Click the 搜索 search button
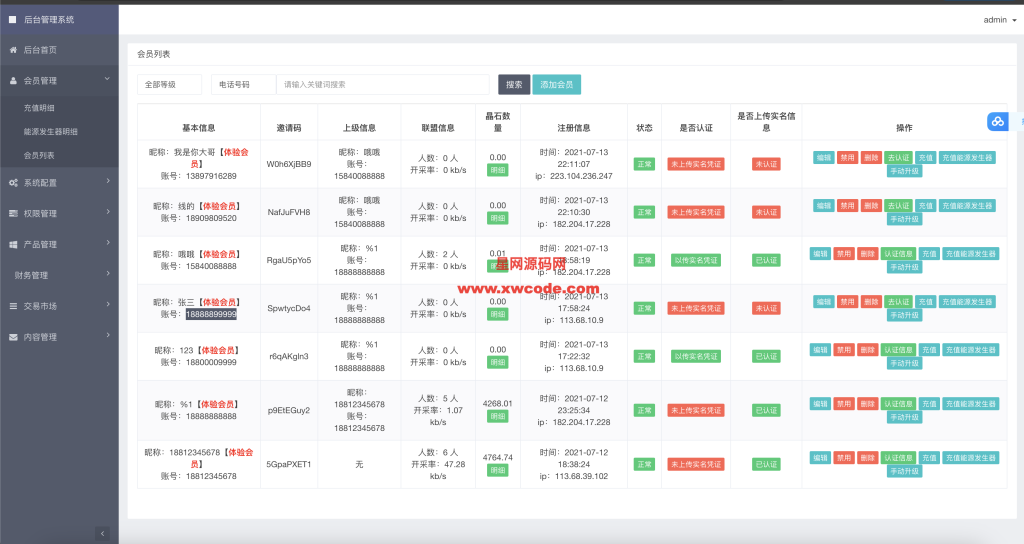This screenshot has height=544, width=1024. [514, 85]
